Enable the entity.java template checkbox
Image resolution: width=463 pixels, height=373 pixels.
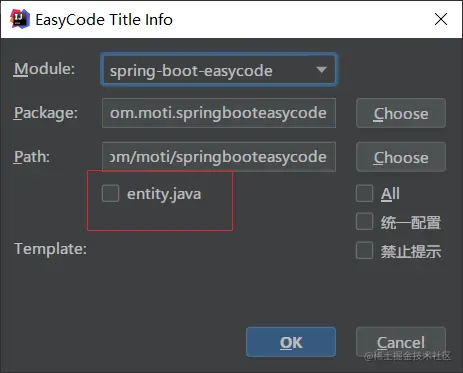tap(110, 194)
